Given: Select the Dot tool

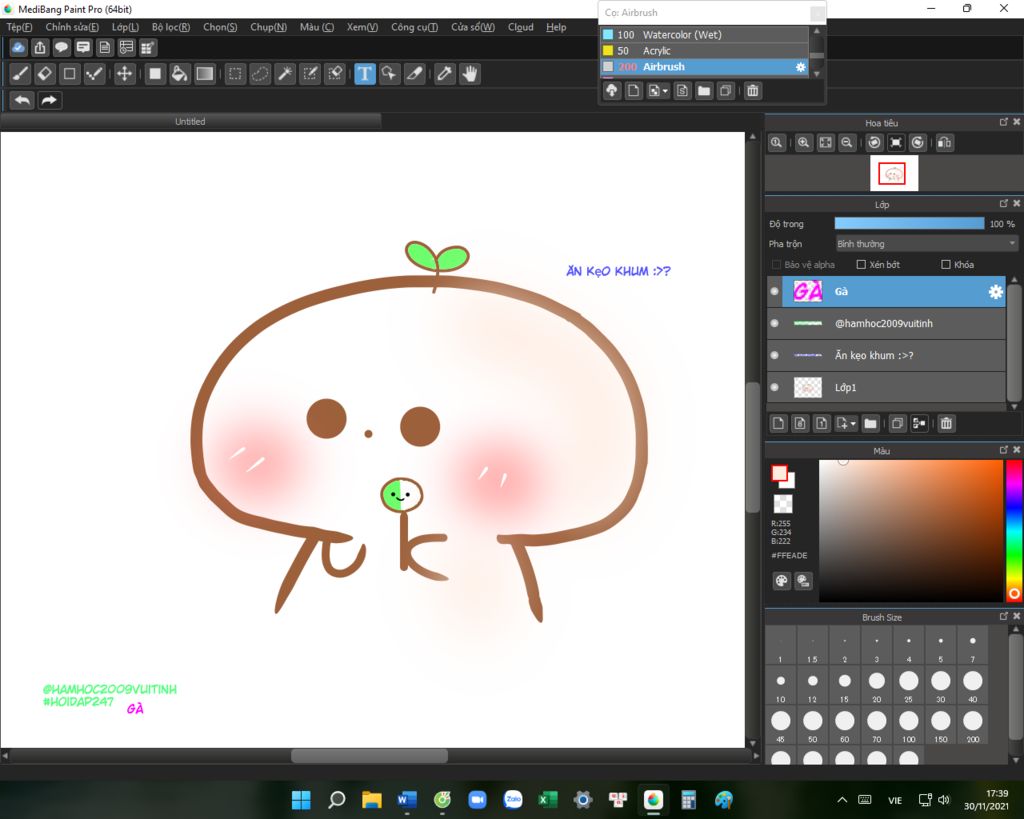Looking at the screenshot, I should 94,74.
